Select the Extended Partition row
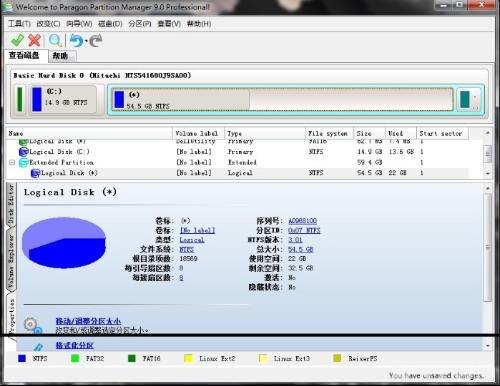 (238, 162)
